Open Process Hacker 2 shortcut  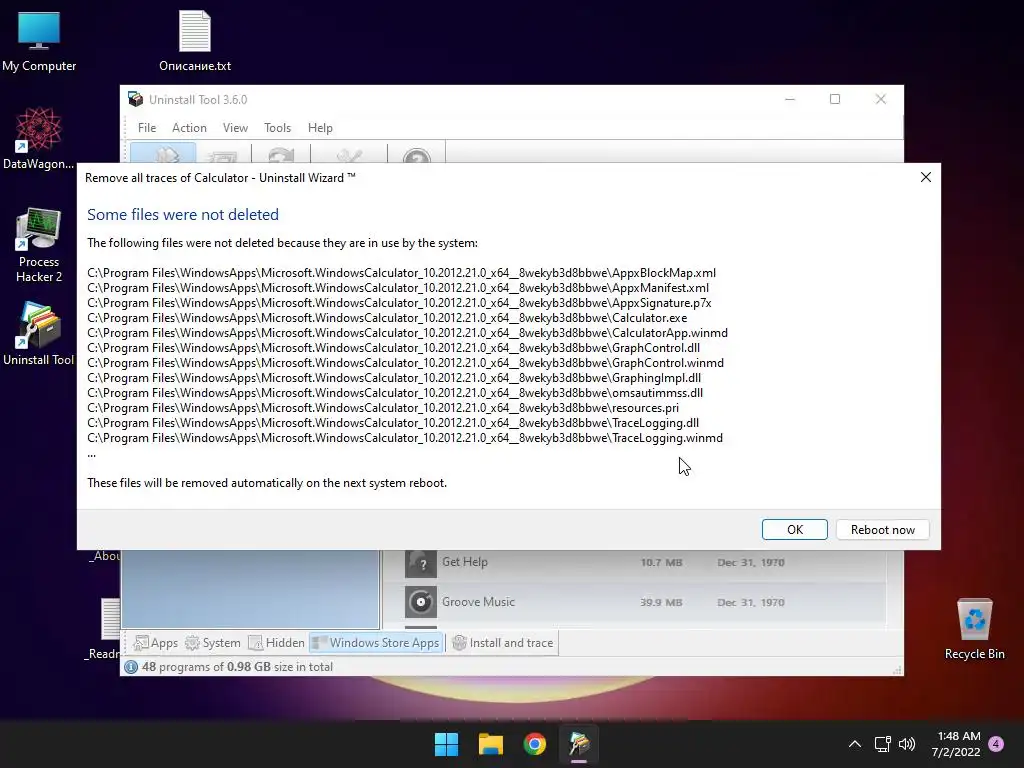pos(39,245)
